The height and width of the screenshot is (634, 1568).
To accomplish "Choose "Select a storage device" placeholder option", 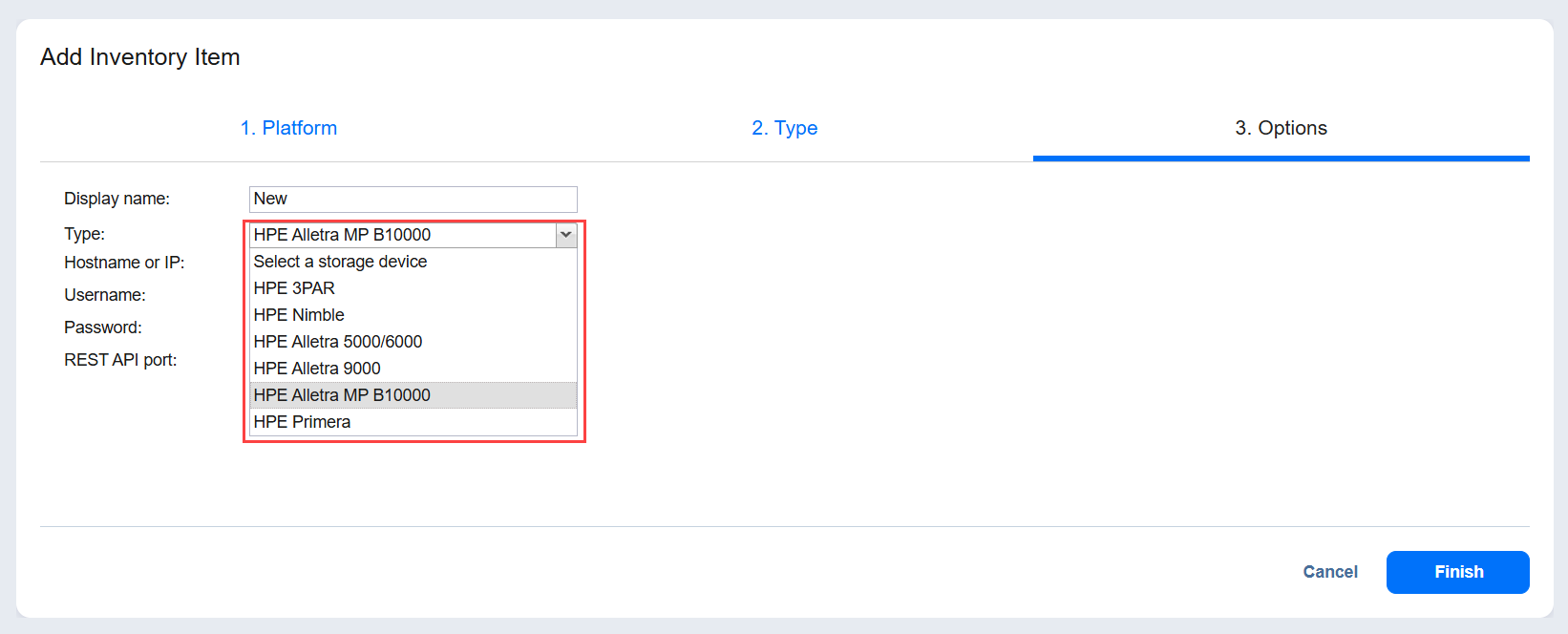I will click(340, 262).
